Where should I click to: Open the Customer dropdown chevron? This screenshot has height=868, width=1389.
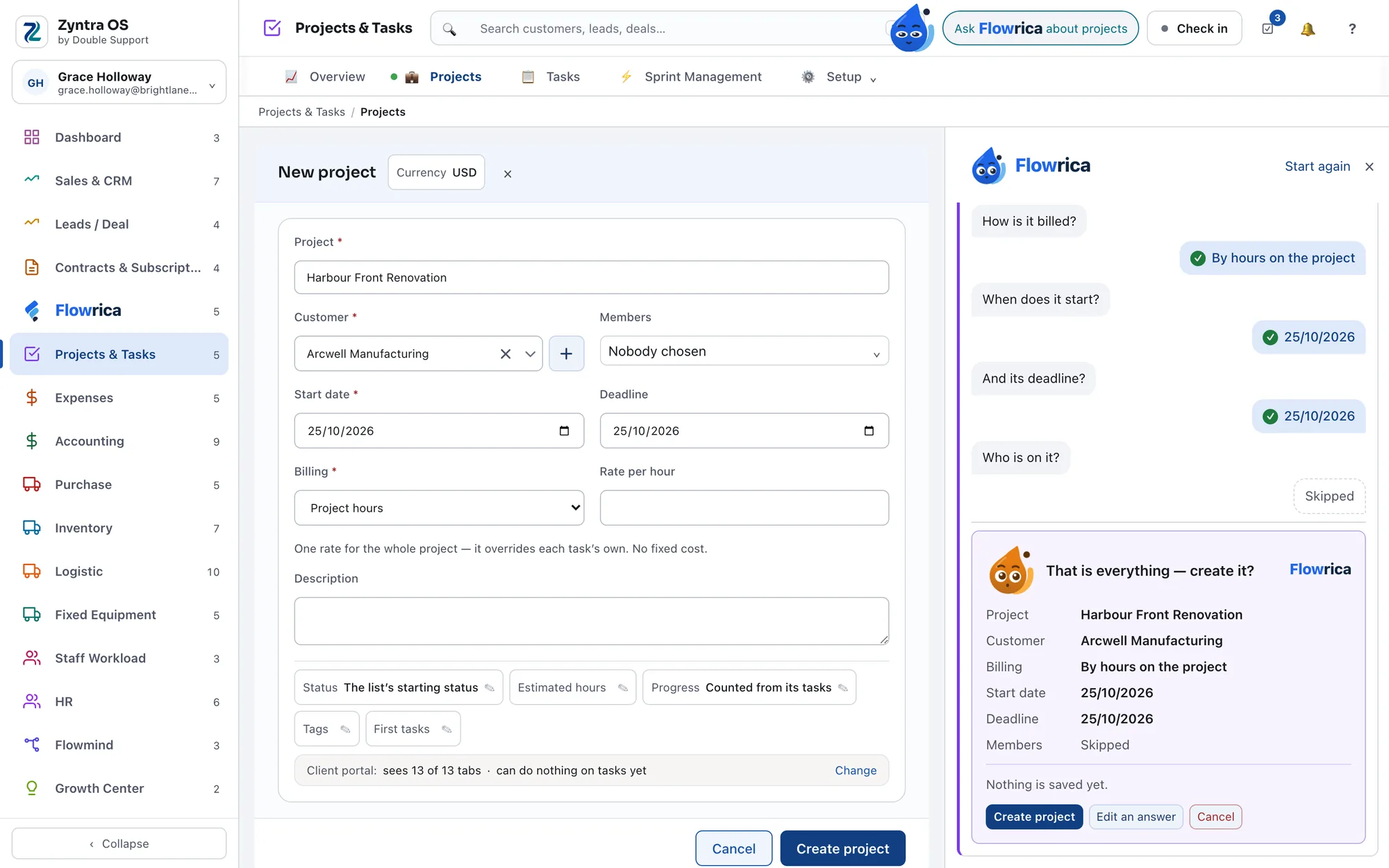point(530,354)
